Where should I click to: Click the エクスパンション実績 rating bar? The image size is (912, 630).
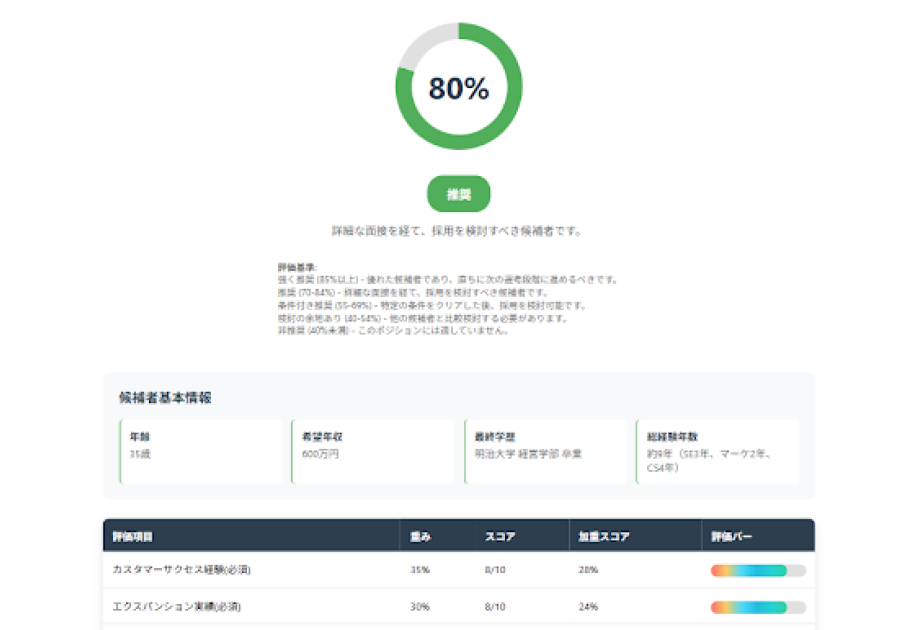(x=757, y=607)
